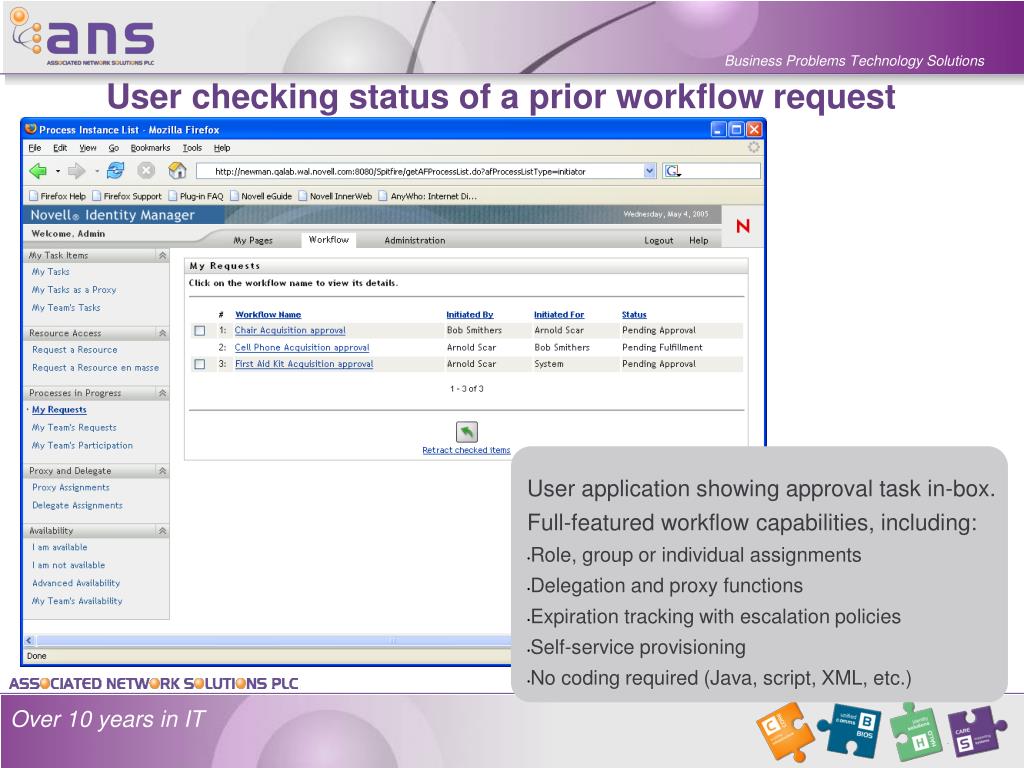Collapse the Availability section

tap(163, 531)
